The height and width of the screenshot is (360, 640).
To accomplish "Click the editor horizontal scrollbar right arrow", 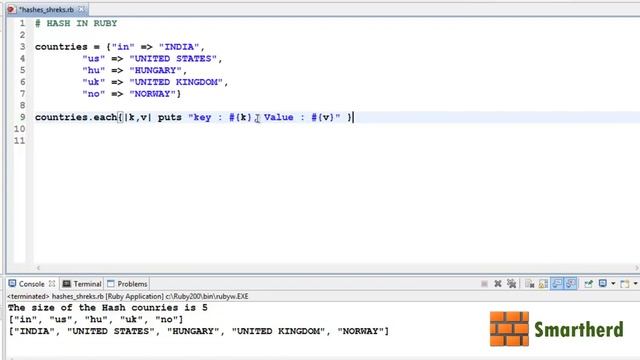I will [x=636, y=268].
